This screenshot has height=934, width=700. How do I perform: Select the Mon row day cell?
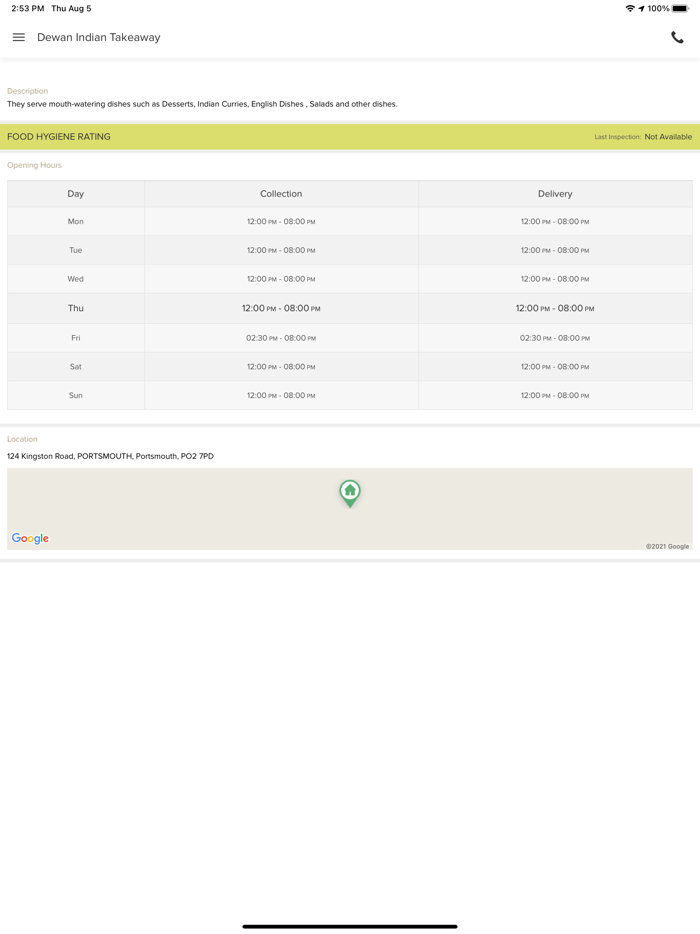[76, 221]
